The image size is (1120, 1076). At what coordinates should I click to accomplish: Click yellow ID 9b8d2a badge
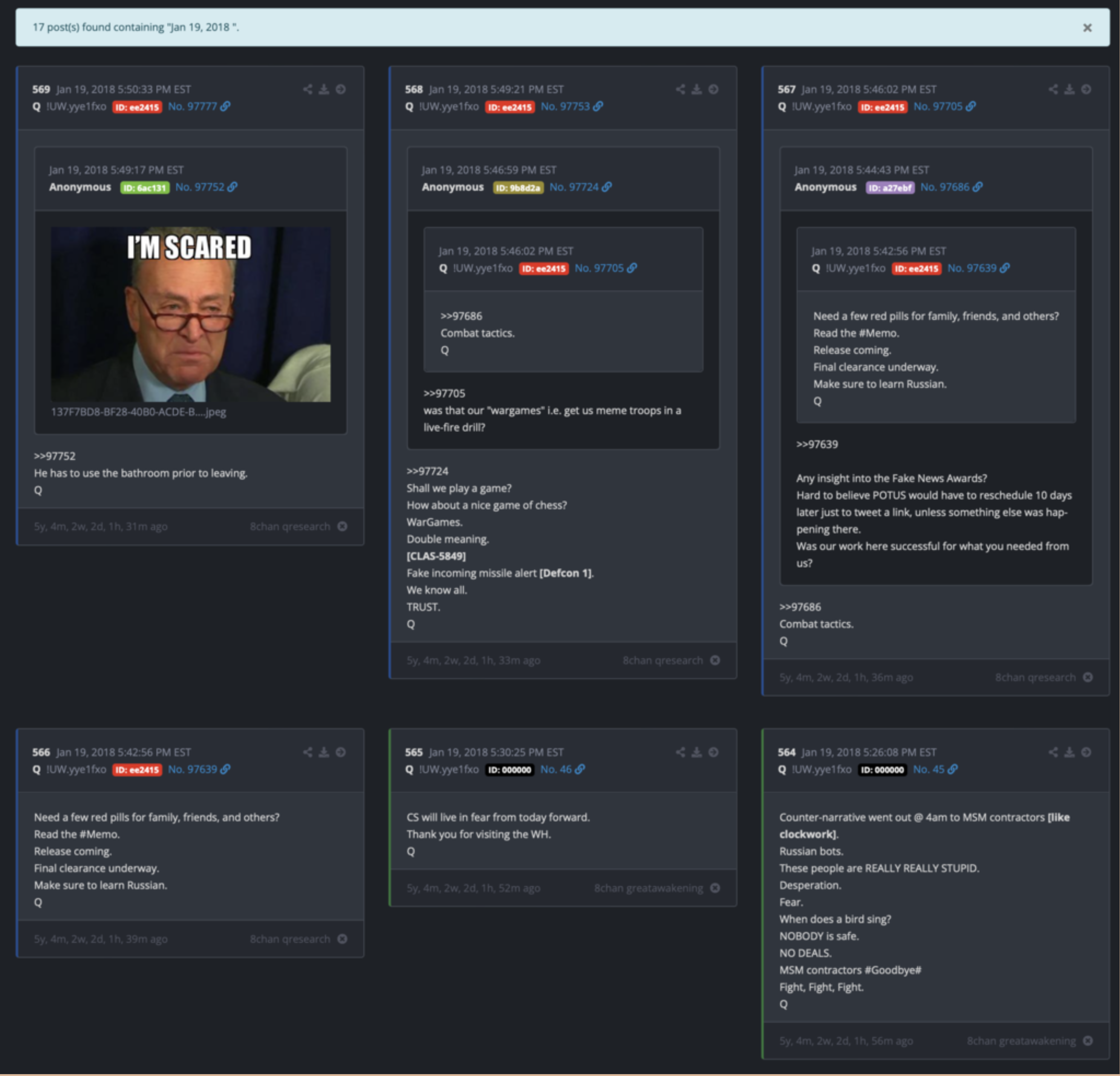point(518,187)
